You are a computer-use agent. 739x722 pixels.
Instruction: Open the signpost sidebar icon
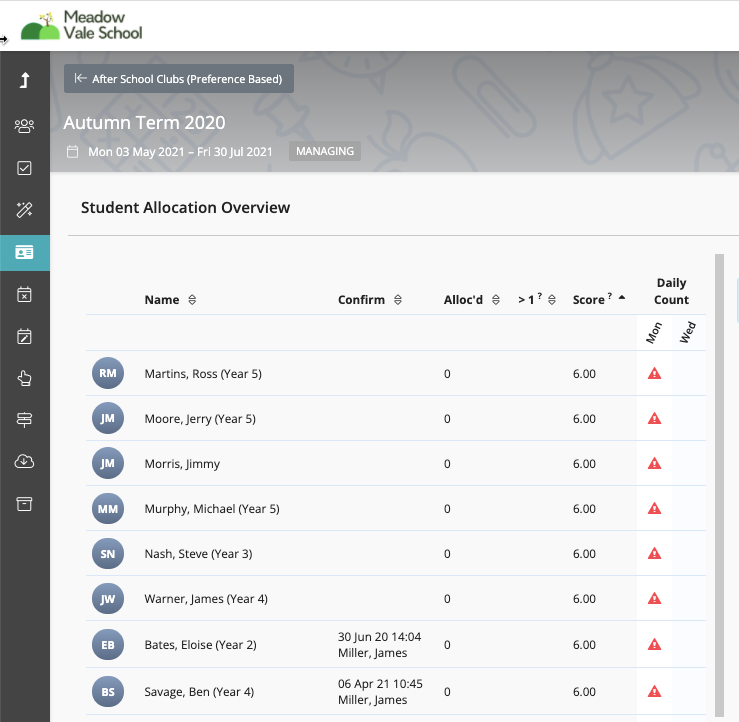(25, 419)
